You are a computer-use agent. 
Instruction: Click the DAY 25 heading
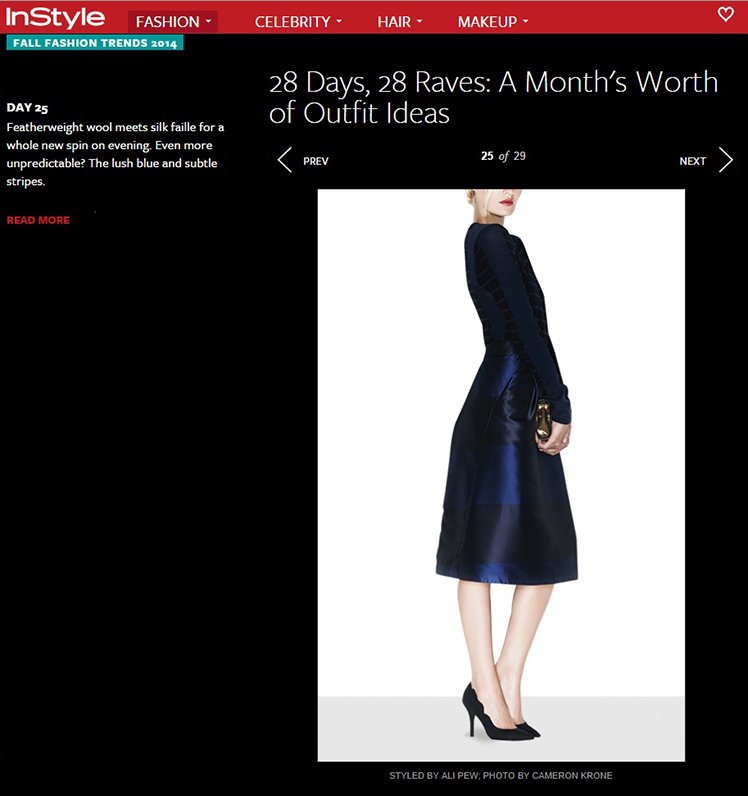27,108
